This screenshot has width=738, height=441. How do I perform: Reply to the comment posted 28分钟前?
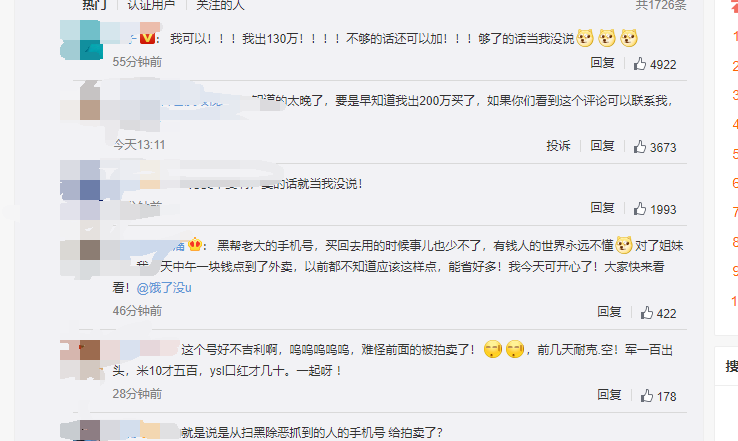(x=610, y=394)
